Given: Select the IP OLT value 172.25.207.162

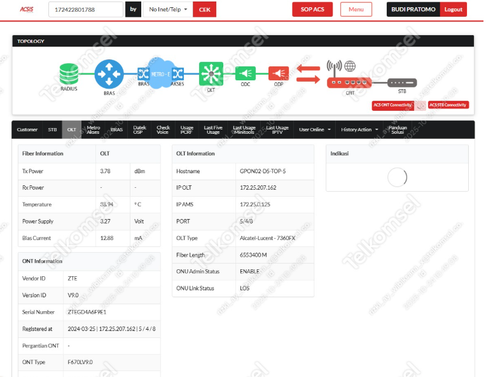Looking at the screenshot, I should point(258,188).
